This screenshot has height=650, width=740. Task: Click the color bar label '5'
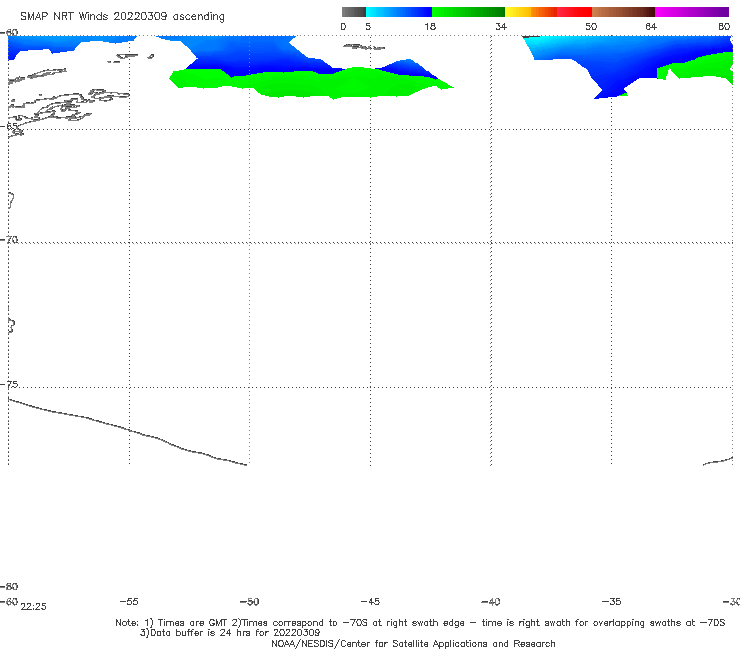click(368, 26)
